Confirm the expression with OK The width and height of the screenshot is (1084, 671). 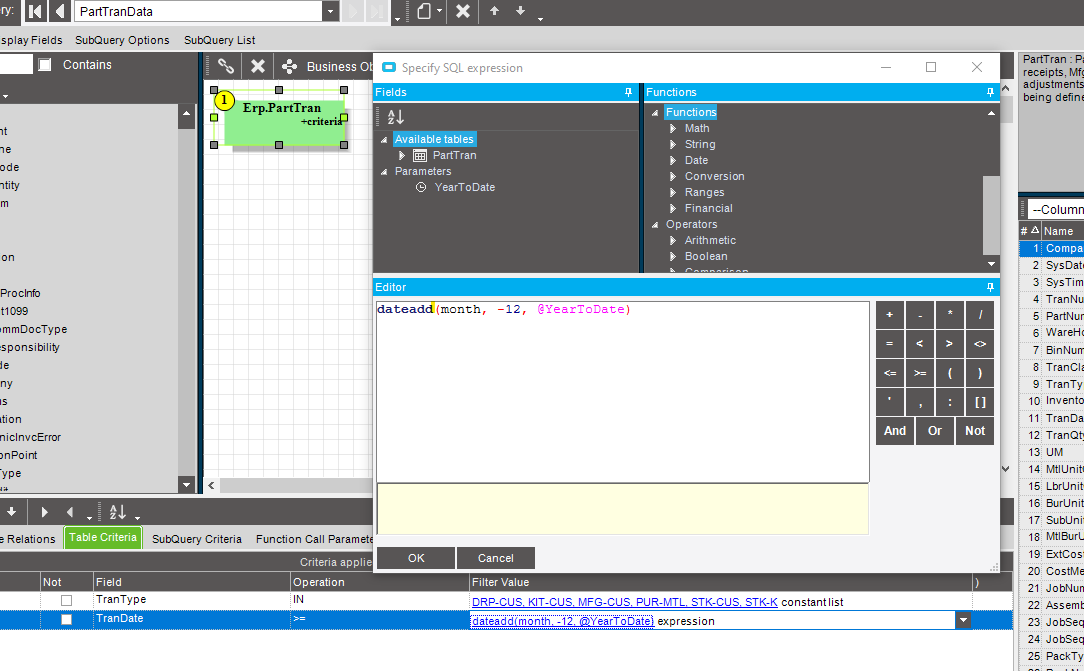point(416,558)
